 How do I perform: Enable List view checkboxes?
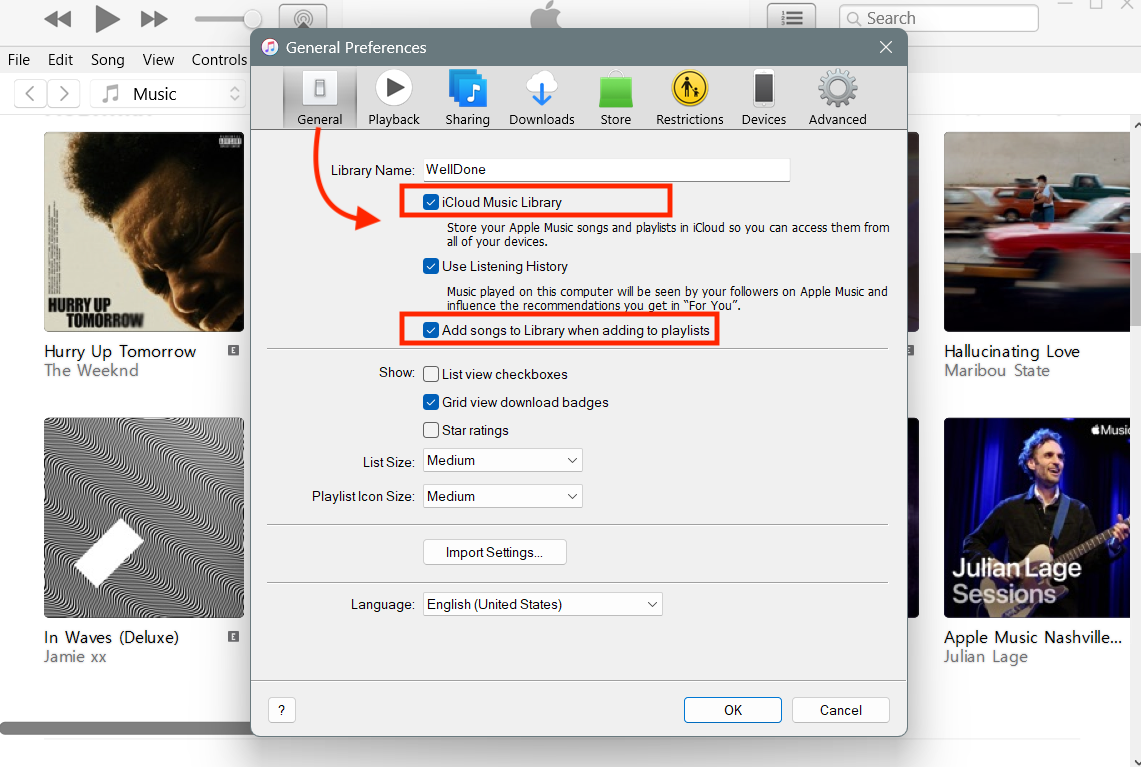pyautogui.click(x=431, y=374)
